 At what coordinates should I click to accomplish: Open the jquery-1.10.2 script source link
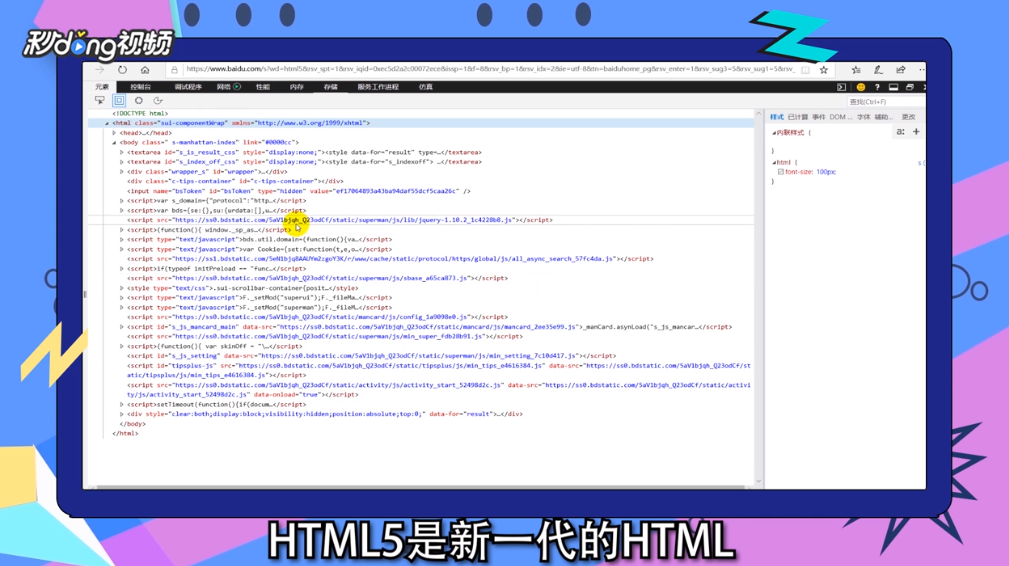pyautogui.click(x=343, y=220)
